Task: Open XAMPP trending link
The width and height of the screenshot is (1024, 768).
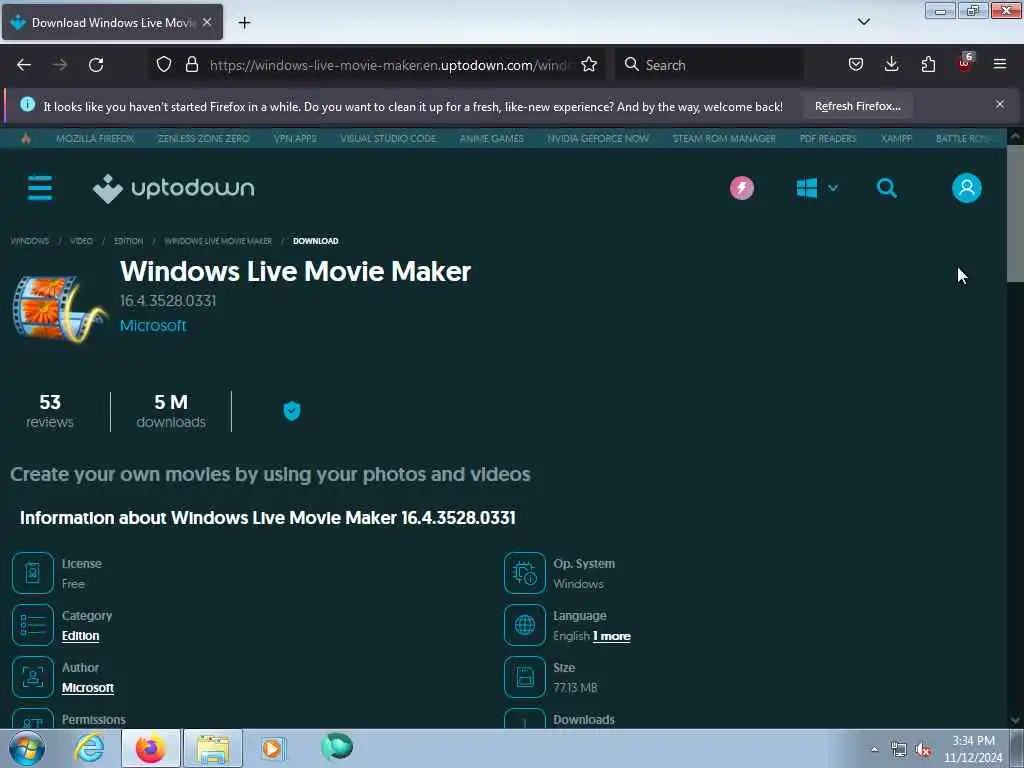Action: tap(896, 138)
